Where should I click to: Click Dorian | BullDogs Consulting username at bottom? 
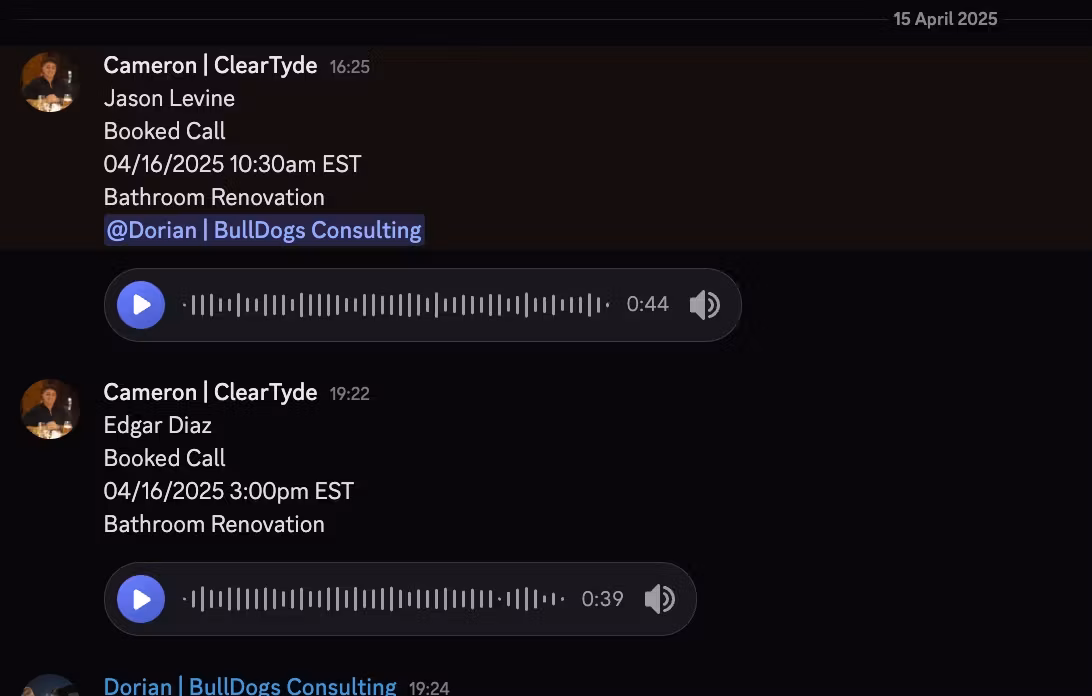click(250, 687)
